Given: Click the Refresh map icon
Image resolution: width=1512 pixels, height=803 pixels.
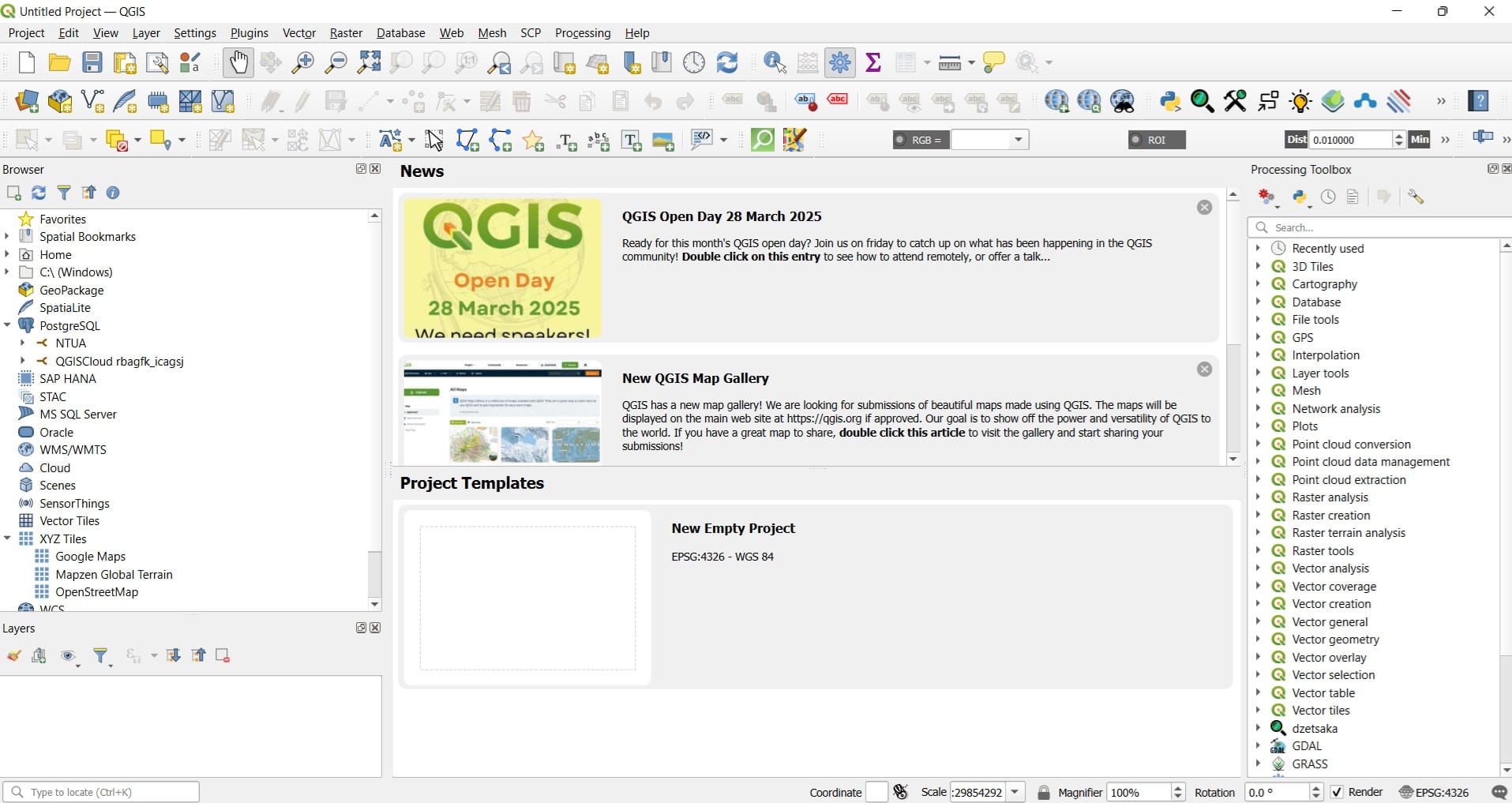Looking at the screenshot, I should (x=727, y=62).
